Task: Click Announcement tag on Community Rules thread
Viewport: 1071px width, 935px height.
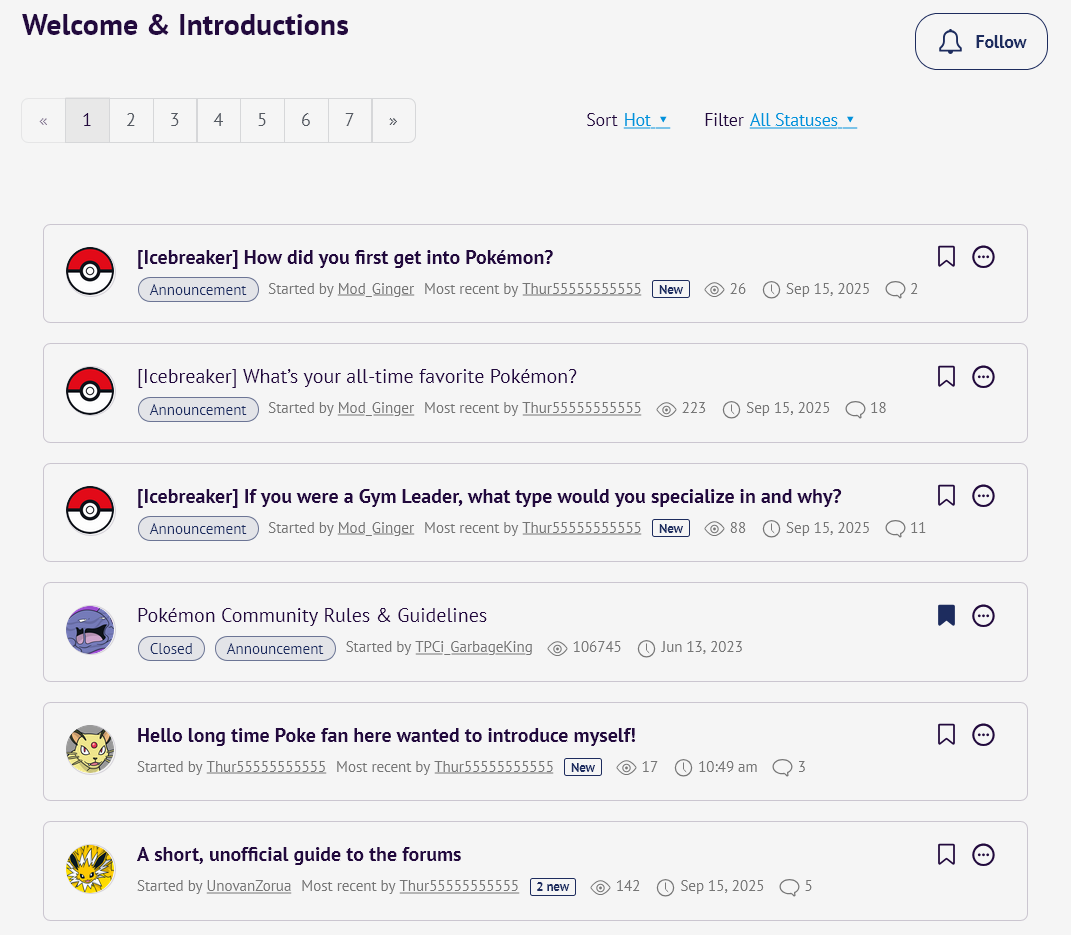Action: pyautogui.click(x=275, y=649)
